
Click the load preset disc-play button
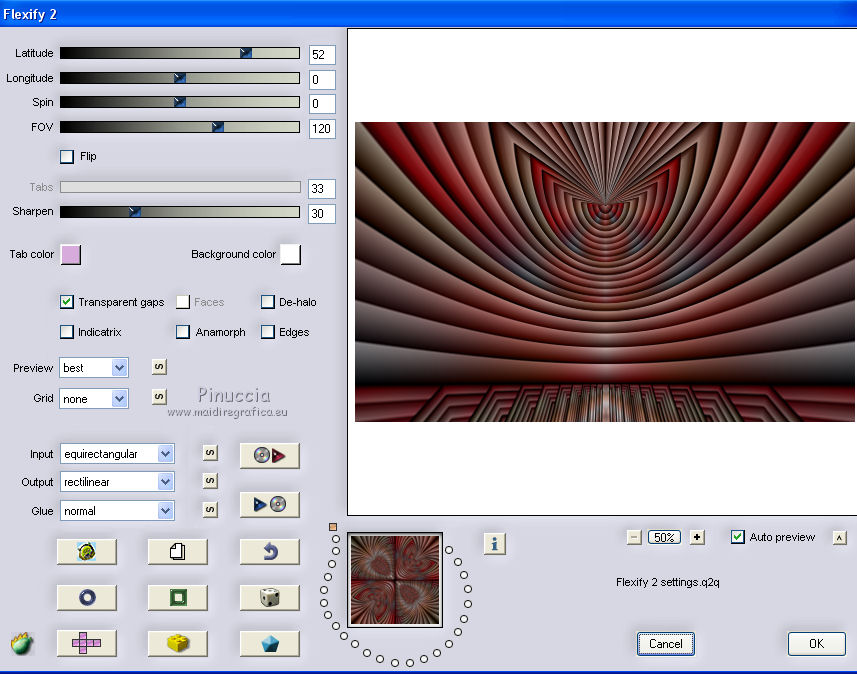(x=269, y=455)
